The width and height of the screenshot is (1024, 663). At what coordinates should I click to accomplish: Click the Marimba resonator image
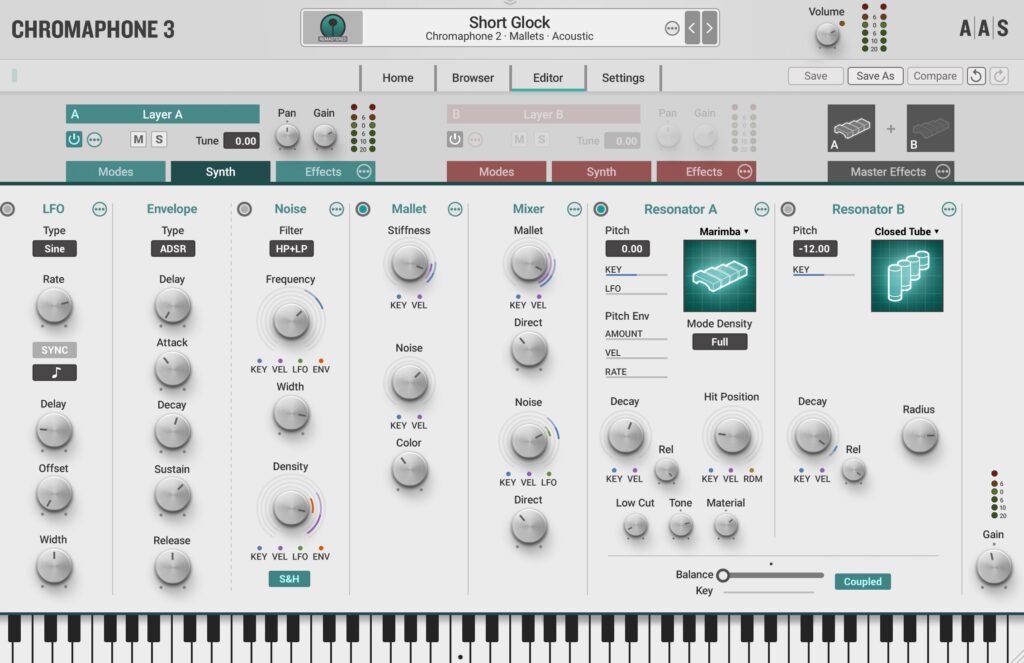point(719,276)
